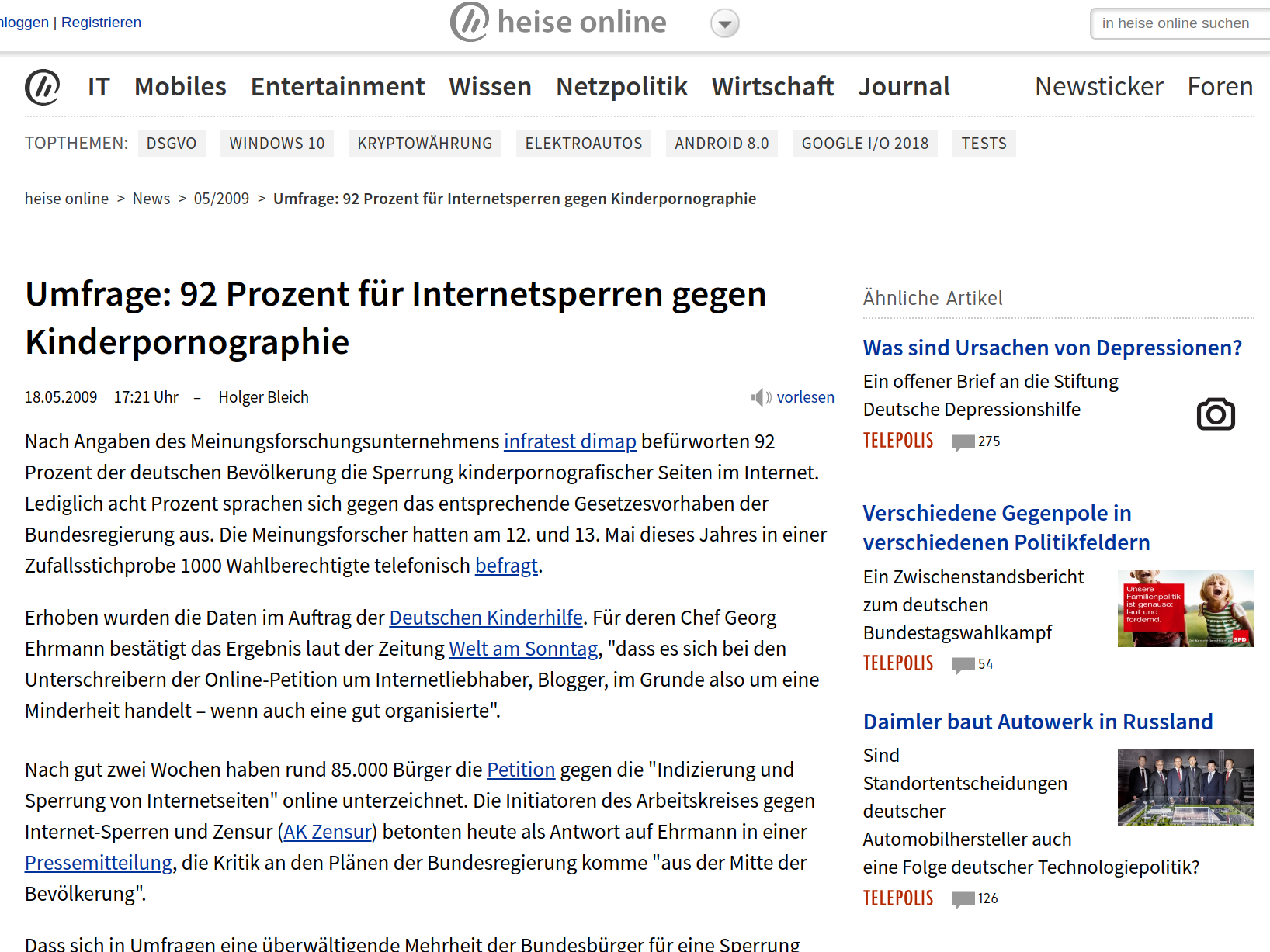Open the Deutschen Kinderhilfe link

486,618
